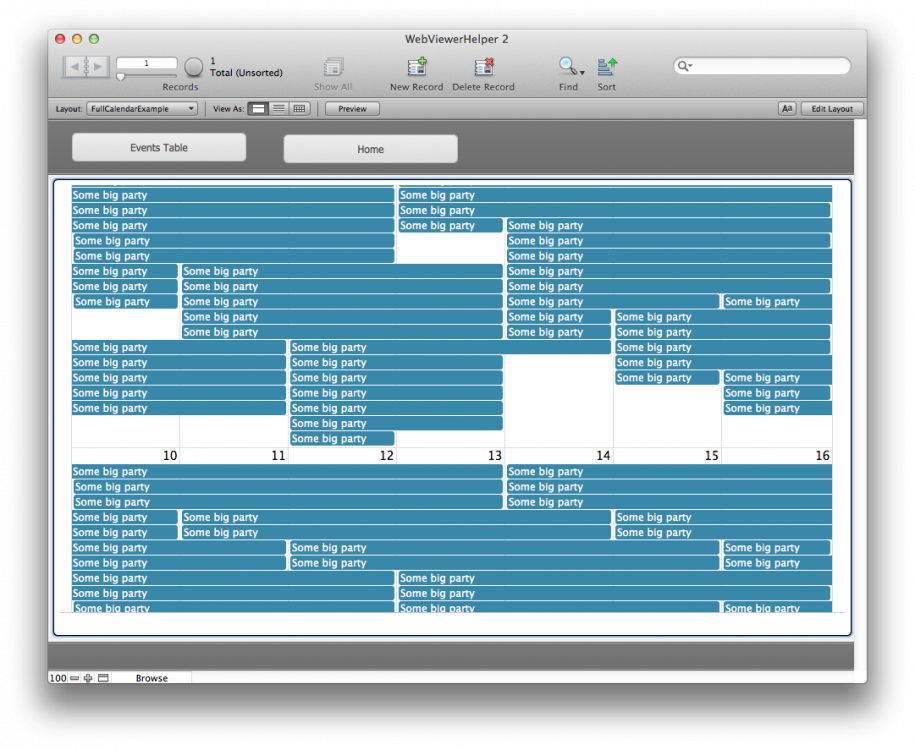Click the records slider handle

121,77
